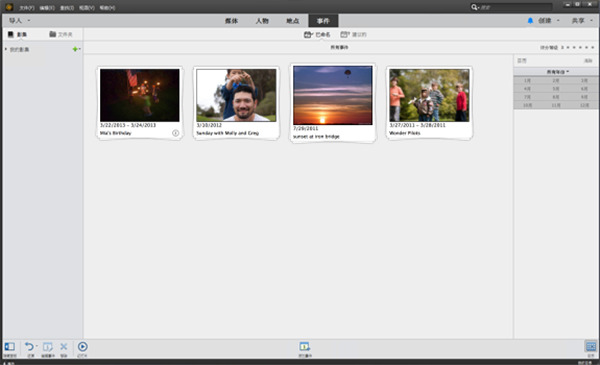Set rating filter to fifth star
This screenshot has width=600, height=365.
592,47
